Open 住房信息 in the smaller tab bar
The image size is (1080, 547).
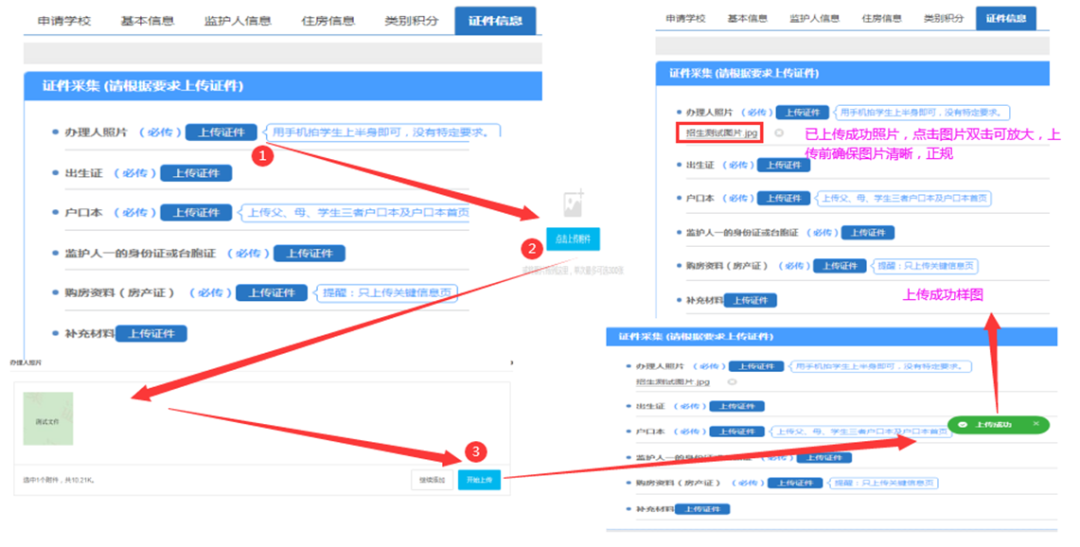tap(882, 19)
